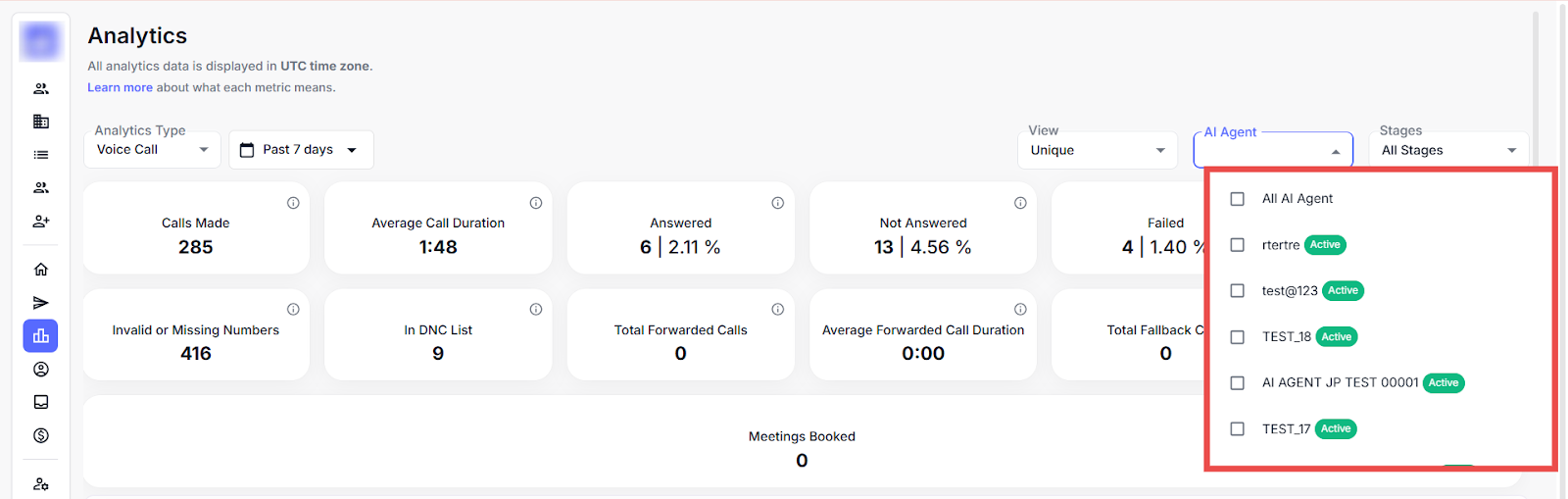Viewport: 1568px width, 499px height.
Task: Open the inbox tray icon
Action: click(x=41, y=402)
